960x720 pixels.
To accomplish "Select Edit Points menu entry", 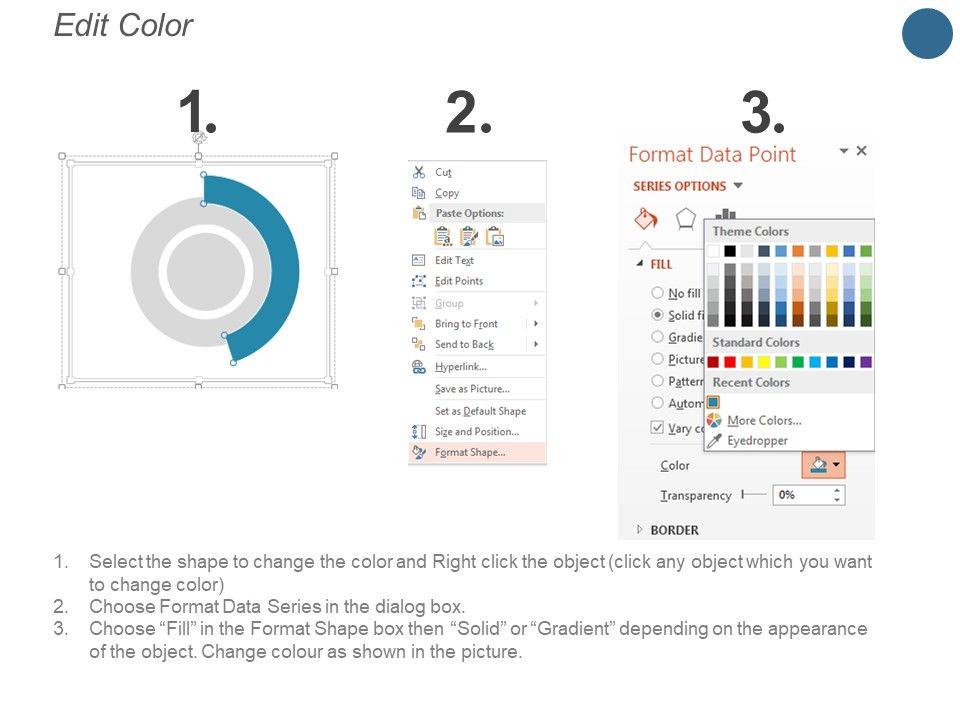I will (459, 281).
